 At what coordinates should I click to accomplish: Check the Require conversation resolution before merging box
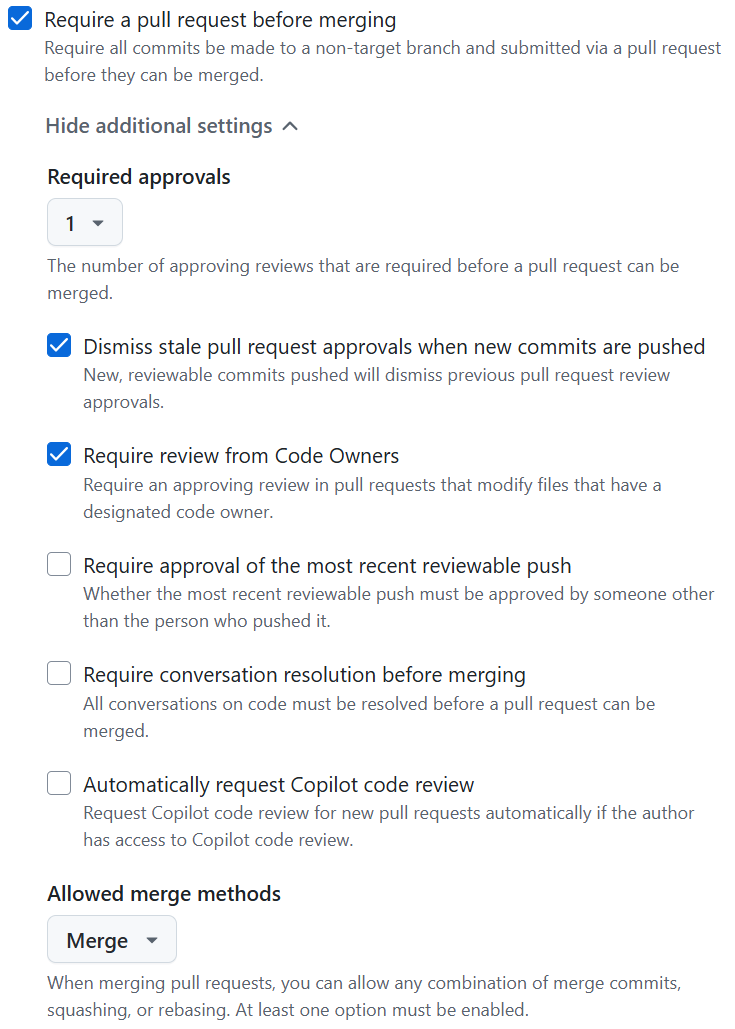click(59, 674)
